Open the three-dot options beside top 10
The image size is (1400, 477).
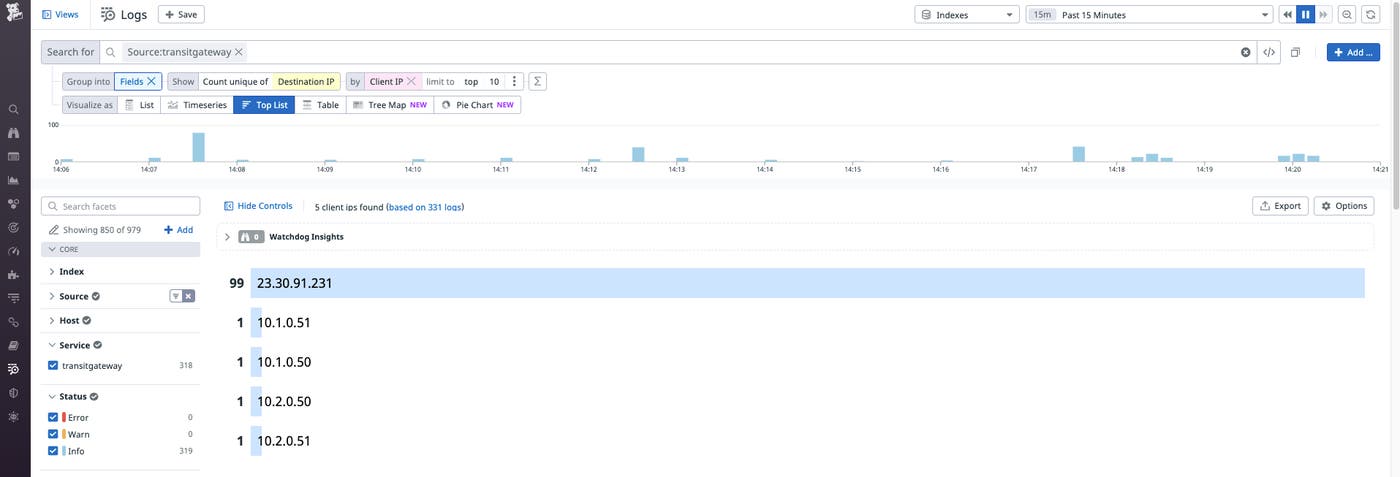[514, 81]
